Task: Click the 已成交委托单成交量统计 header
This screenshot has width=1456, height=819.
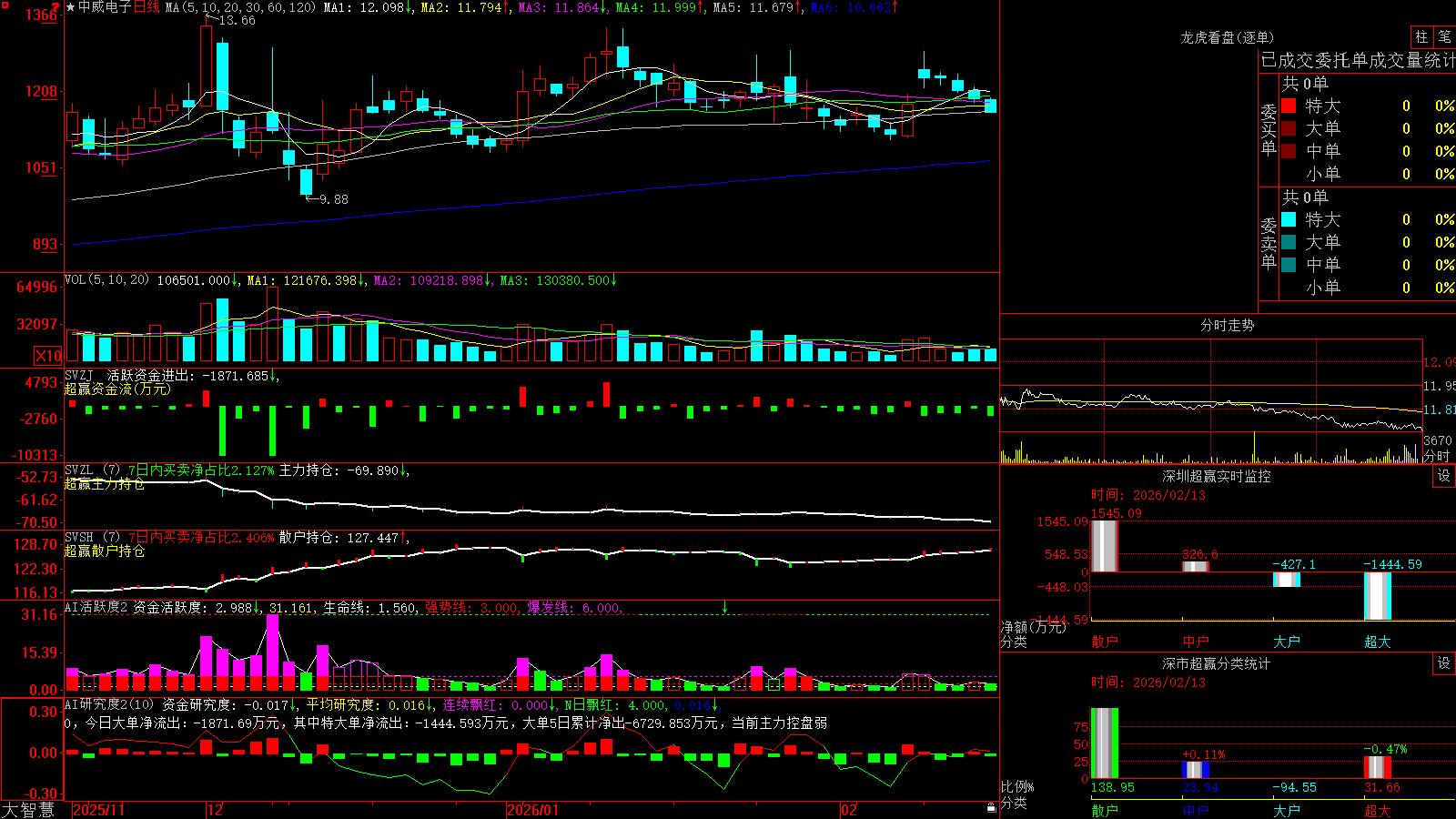Action: click(1358, 60)
